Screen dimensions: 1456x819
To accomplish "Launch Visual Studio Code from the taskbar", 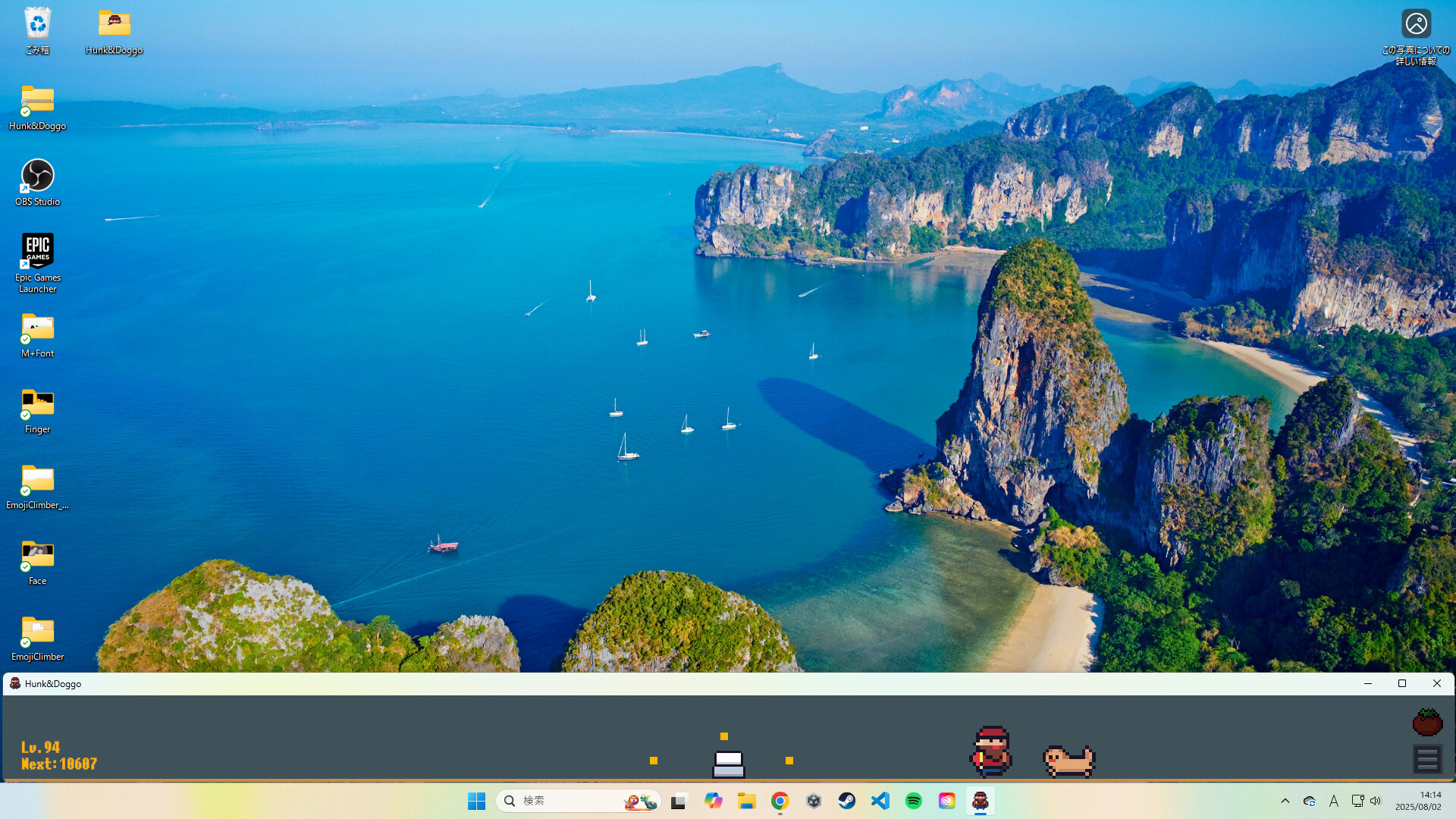I will pos(880,800).
